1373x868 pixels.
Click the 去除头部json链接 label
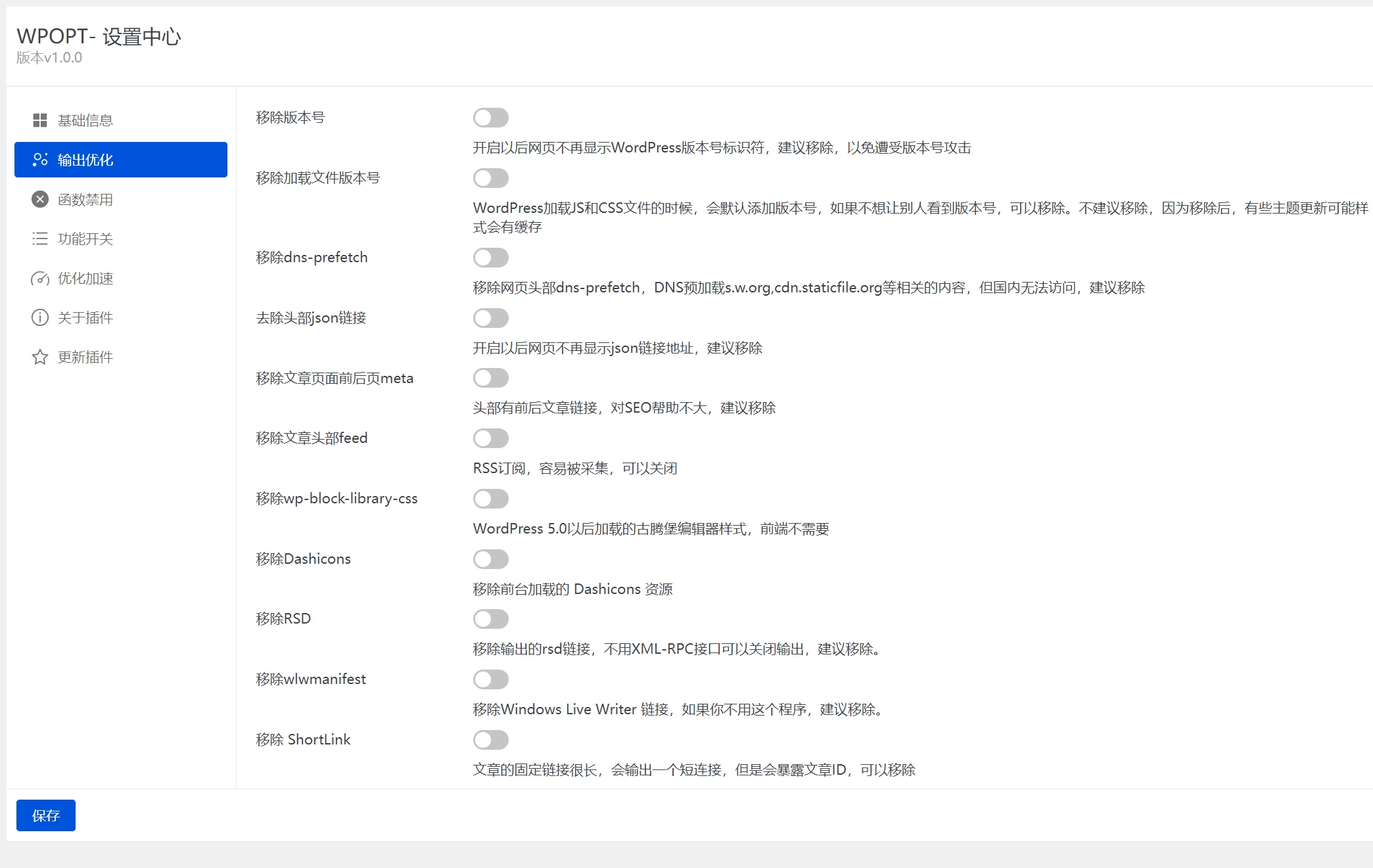point(311,318)
